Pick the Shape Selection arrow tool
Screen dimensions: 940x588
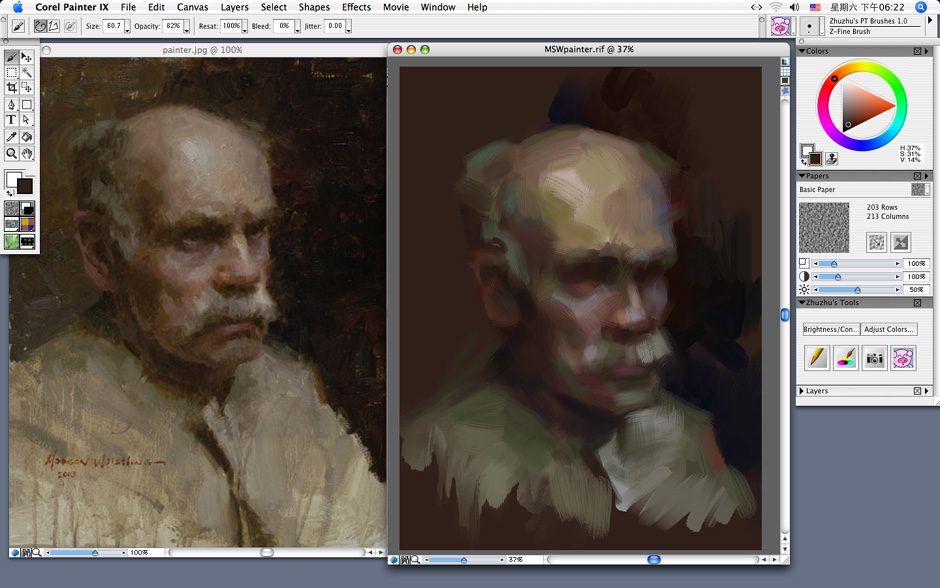pyautogui.click(x=27, y=120)
